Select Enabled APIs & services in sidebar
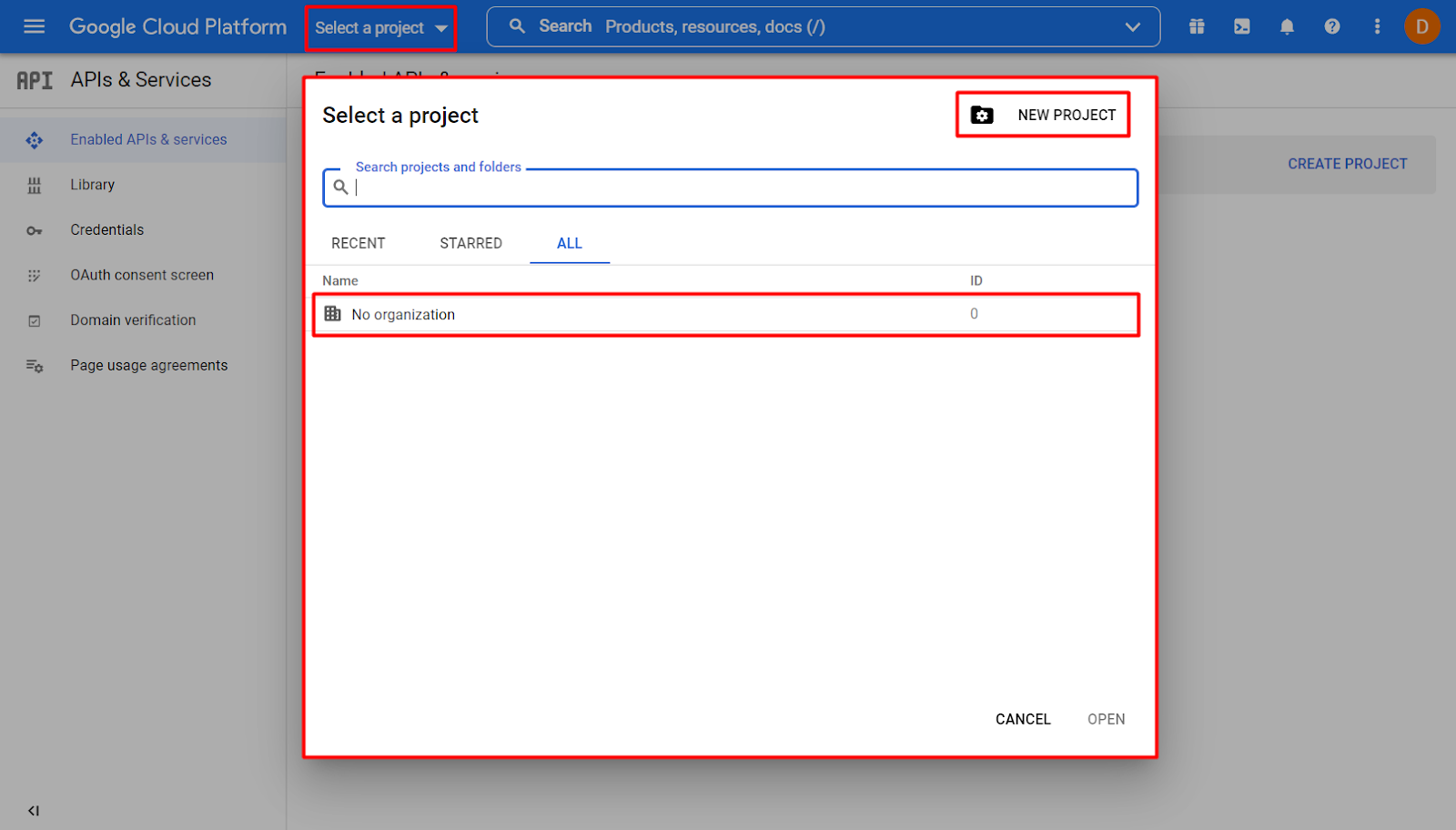 [143, 139]
